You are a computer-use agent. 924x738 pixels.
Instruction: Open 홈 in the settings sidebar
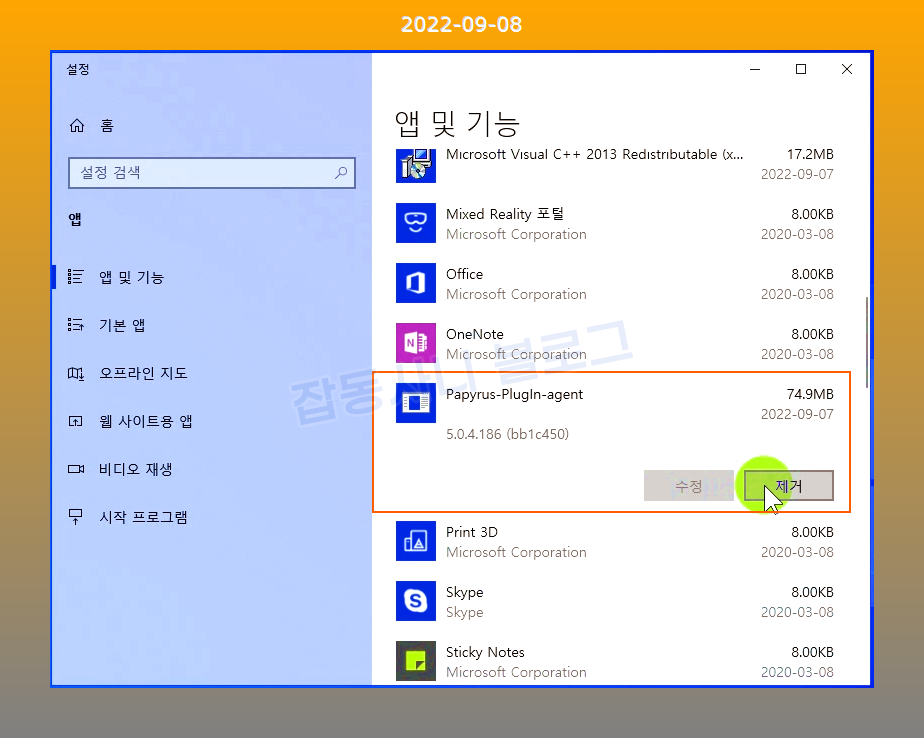[107, 126]
